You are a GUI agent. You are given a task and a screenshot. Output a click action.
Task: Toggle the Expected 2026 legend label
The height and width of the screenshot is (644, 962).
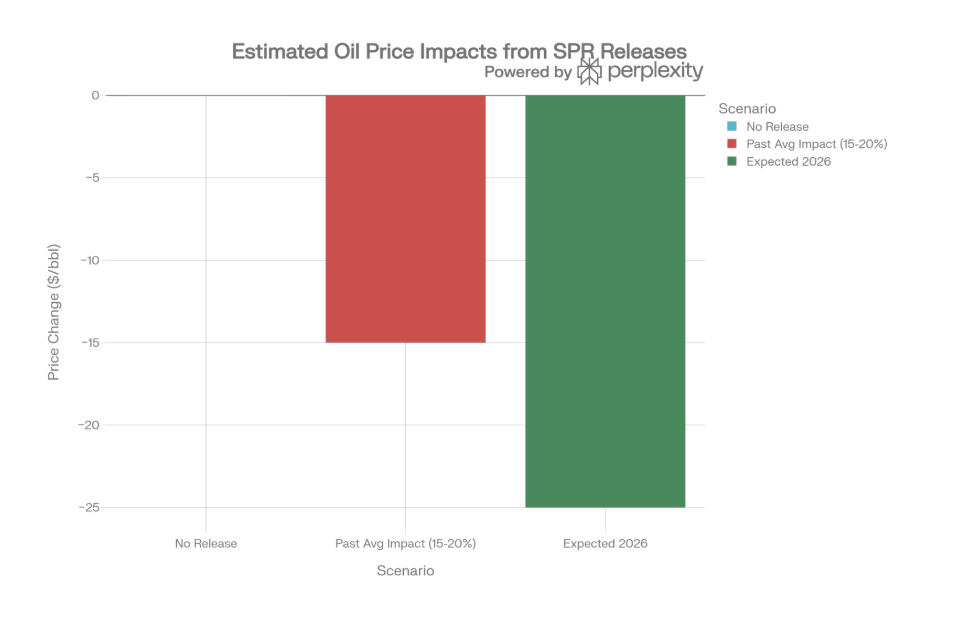tap(788, 161)
